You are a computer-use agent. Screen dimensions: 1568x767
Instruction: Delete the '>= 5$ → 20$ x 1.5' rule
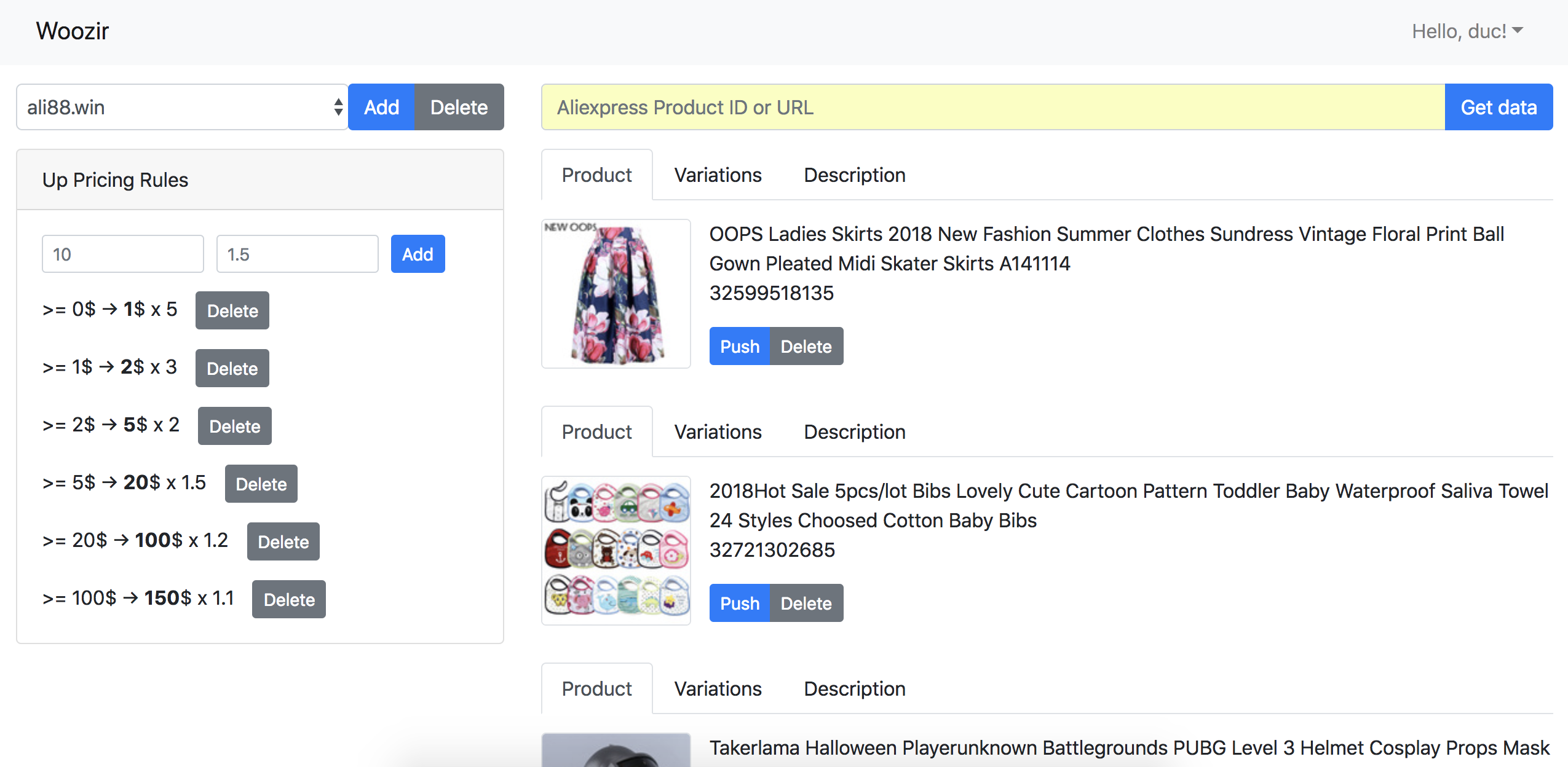(261, 484)
